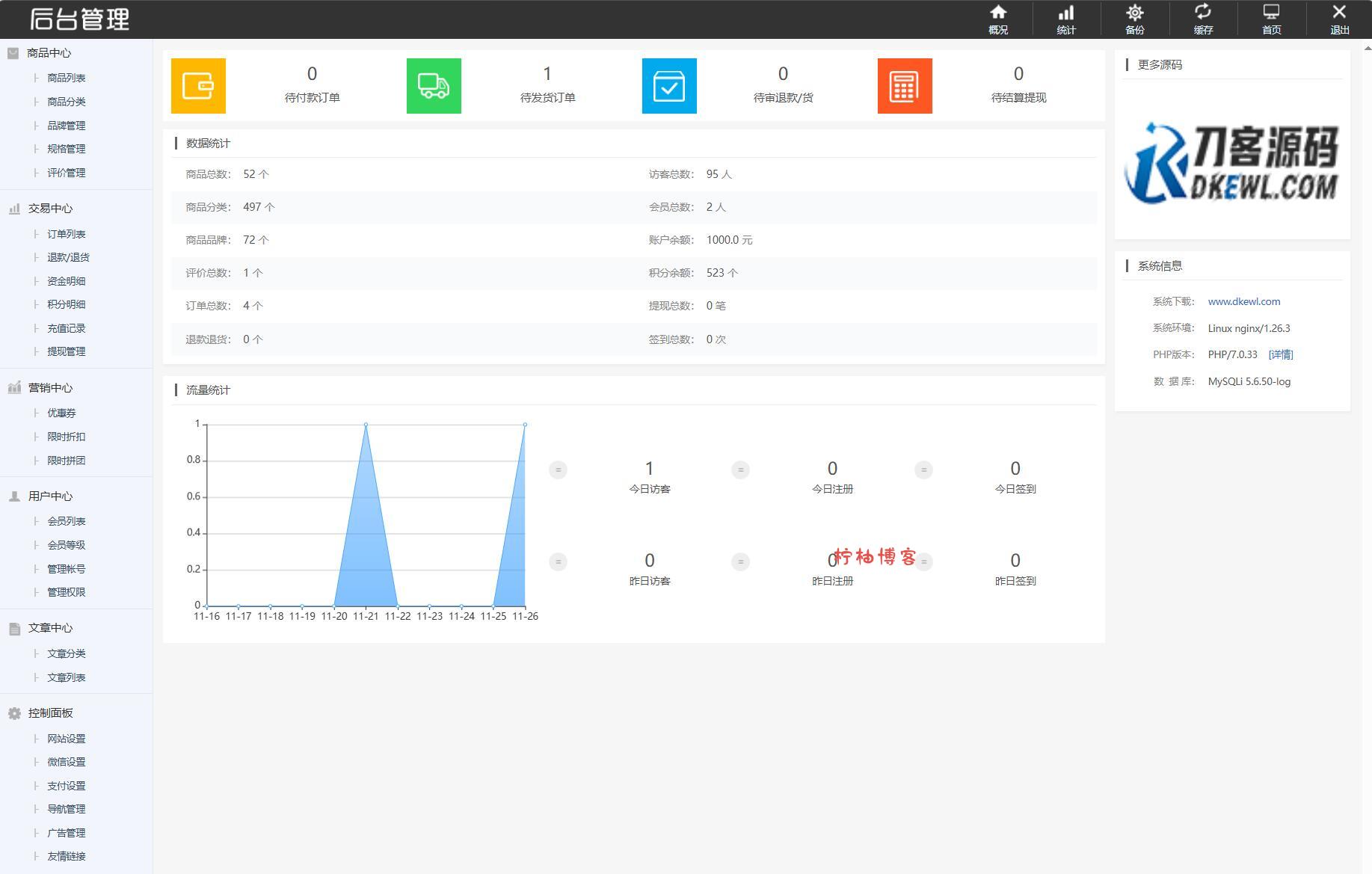Click the 缓存 refresh icon
1372x874 pixels.
(x=1202, y=19)
